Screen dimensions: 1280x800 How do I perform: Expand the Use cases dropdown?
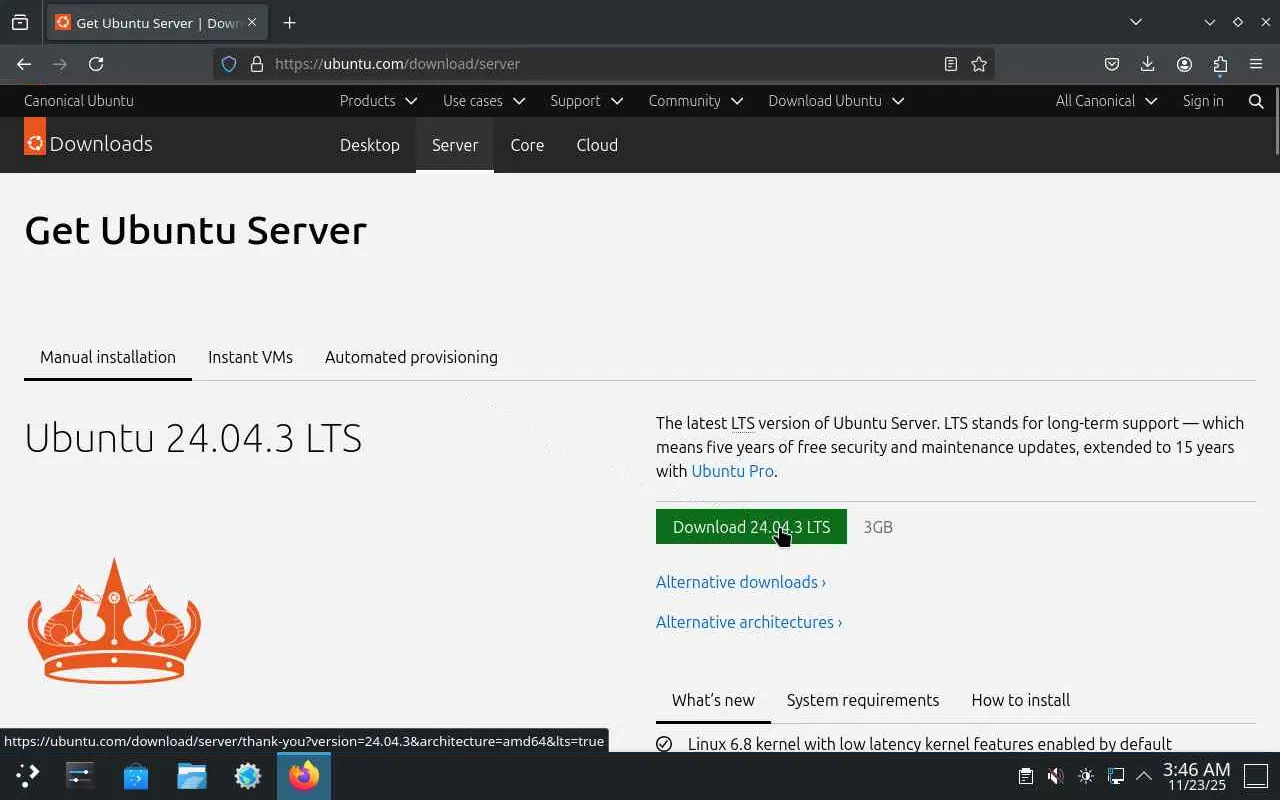484,101
